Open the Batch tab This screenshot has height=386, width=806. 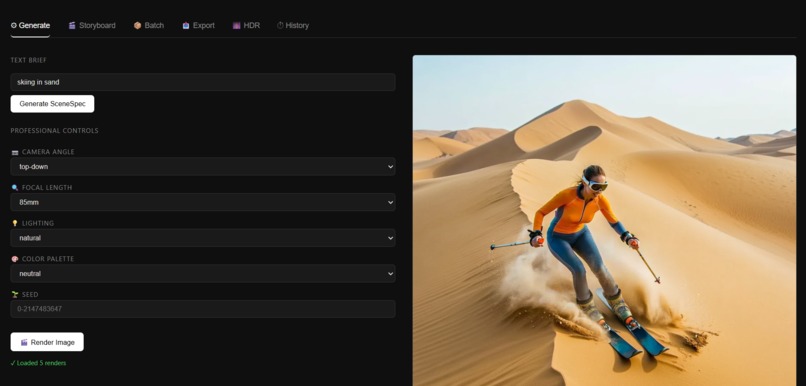tap(149, 25)
